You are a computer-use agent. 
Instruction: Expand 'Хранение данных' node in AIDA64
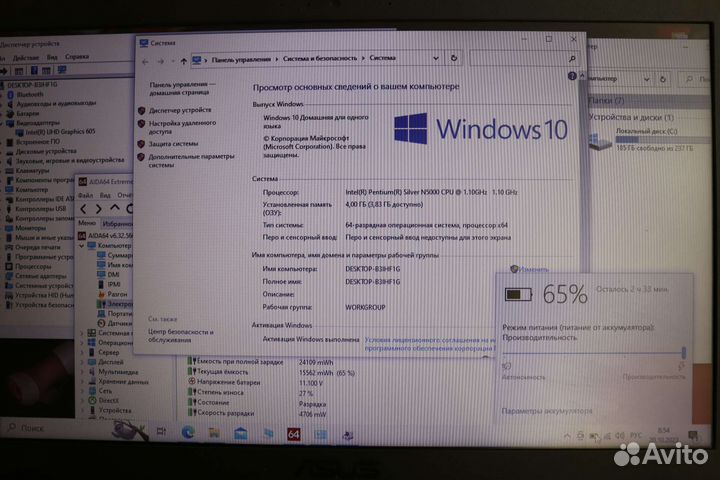pos(82,382)
